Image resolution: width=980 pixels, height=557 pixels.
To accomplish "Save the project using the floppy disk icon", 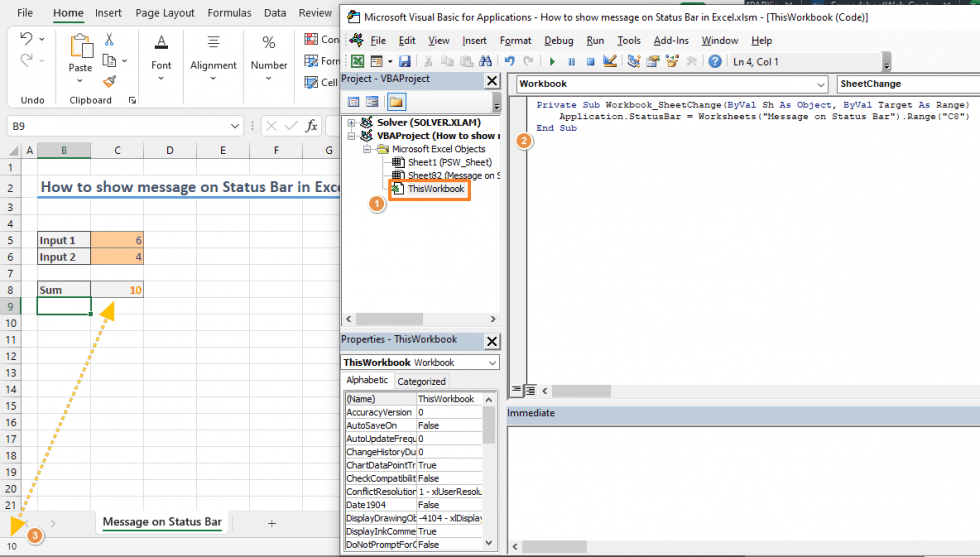I will (x=405, y=61).
